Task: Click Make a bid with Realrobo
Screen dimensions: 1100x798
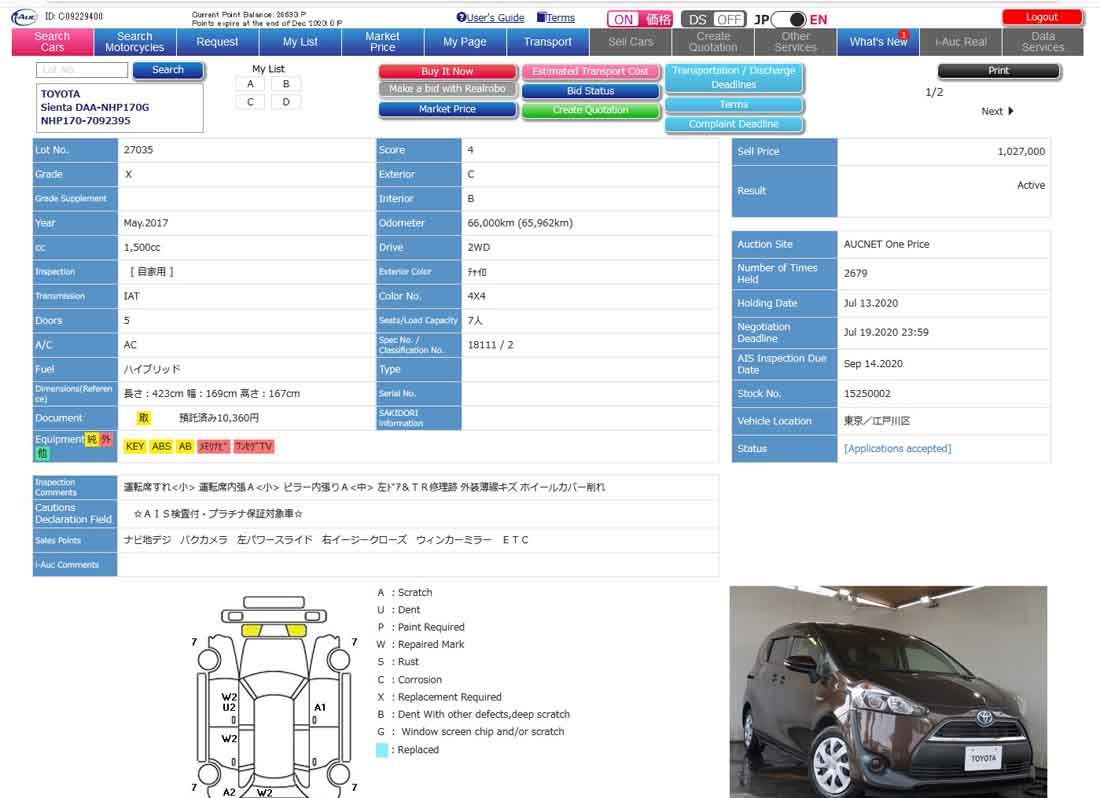Action: pos(448,89)
